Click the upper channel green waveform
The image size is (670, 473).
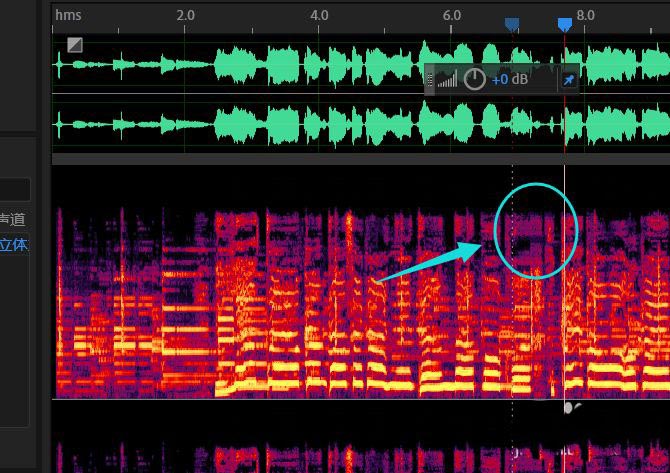coord(300,66)
